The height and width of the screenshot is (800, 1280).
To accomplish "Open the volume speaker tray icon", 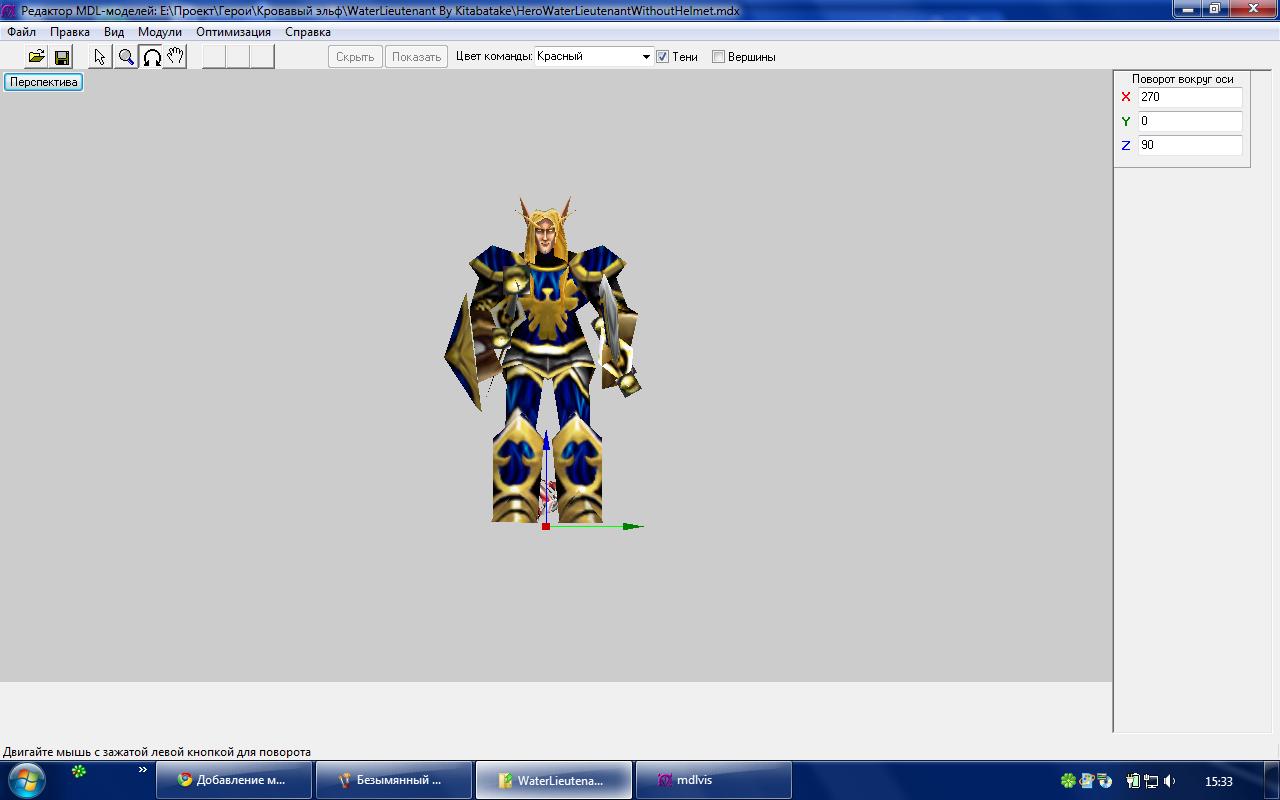I will point(1170,781).
